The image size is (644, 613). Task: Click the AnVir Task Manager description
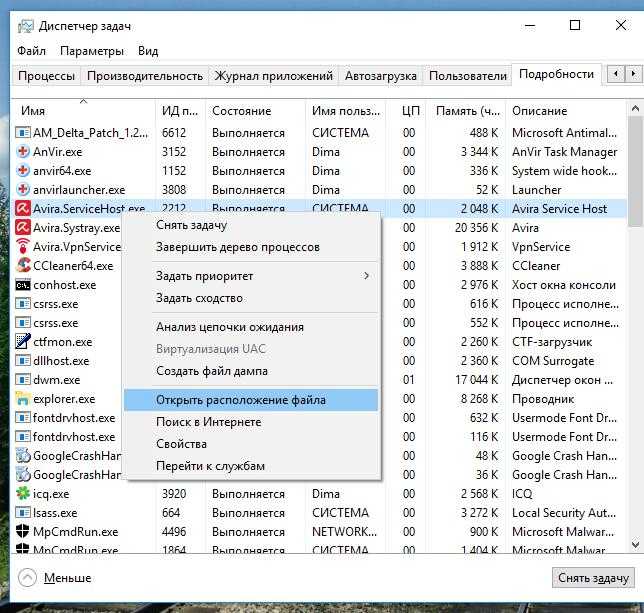tap(564, 152)
